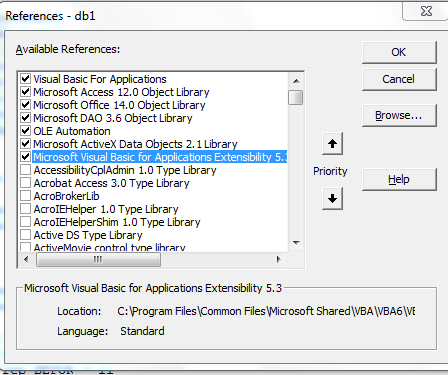Click the Standard language value
The width and height of the screenshot is (448, 375).
[142, 331]
